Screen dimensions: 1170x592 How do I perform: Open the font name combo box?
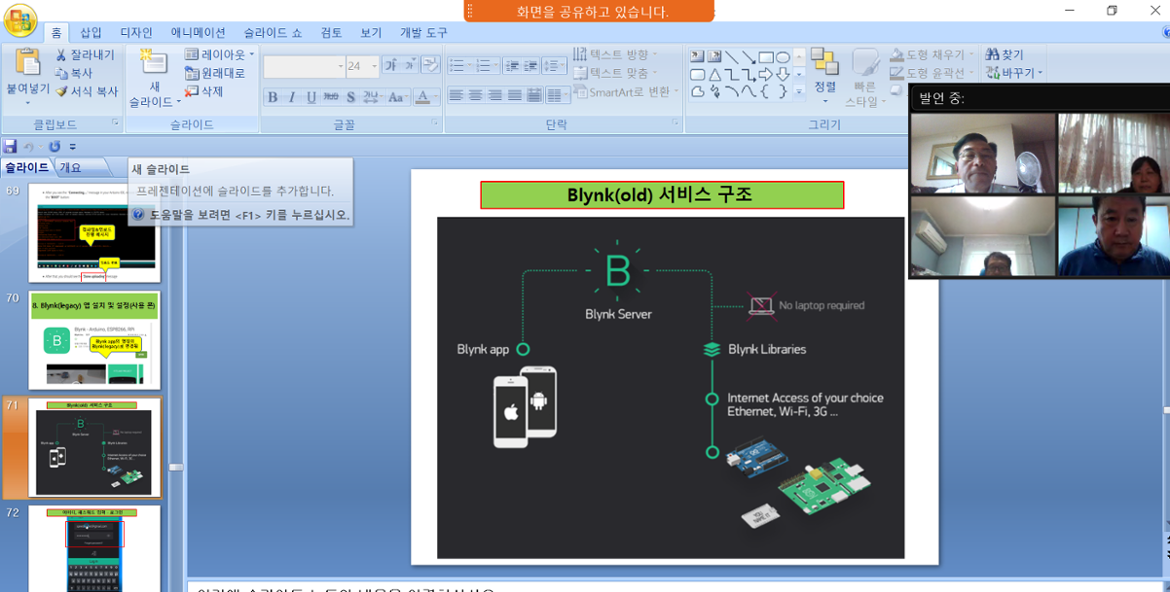(304, 66)
